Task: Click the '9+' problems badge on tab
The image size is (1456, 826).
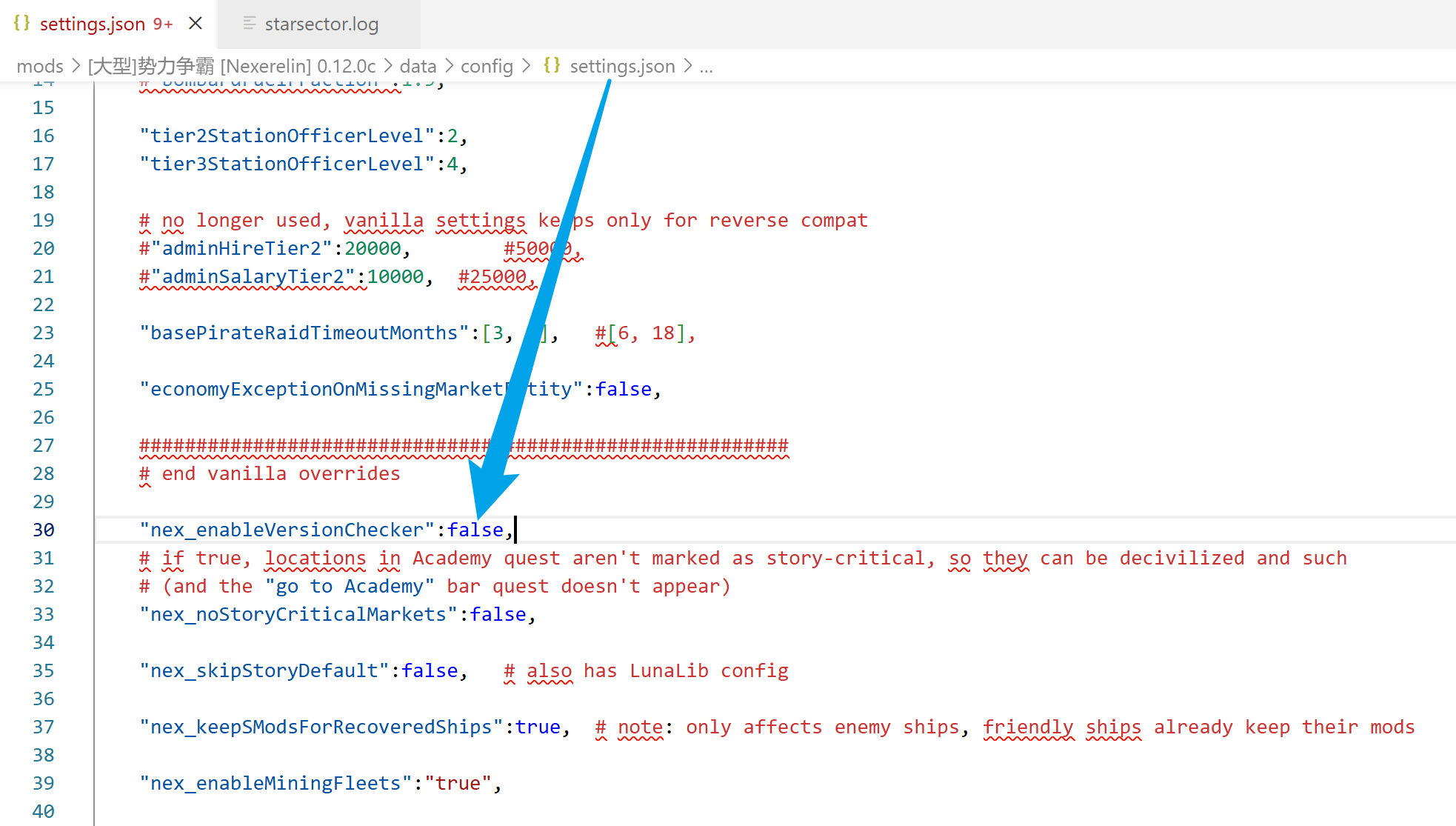Action: click(163, 24)
